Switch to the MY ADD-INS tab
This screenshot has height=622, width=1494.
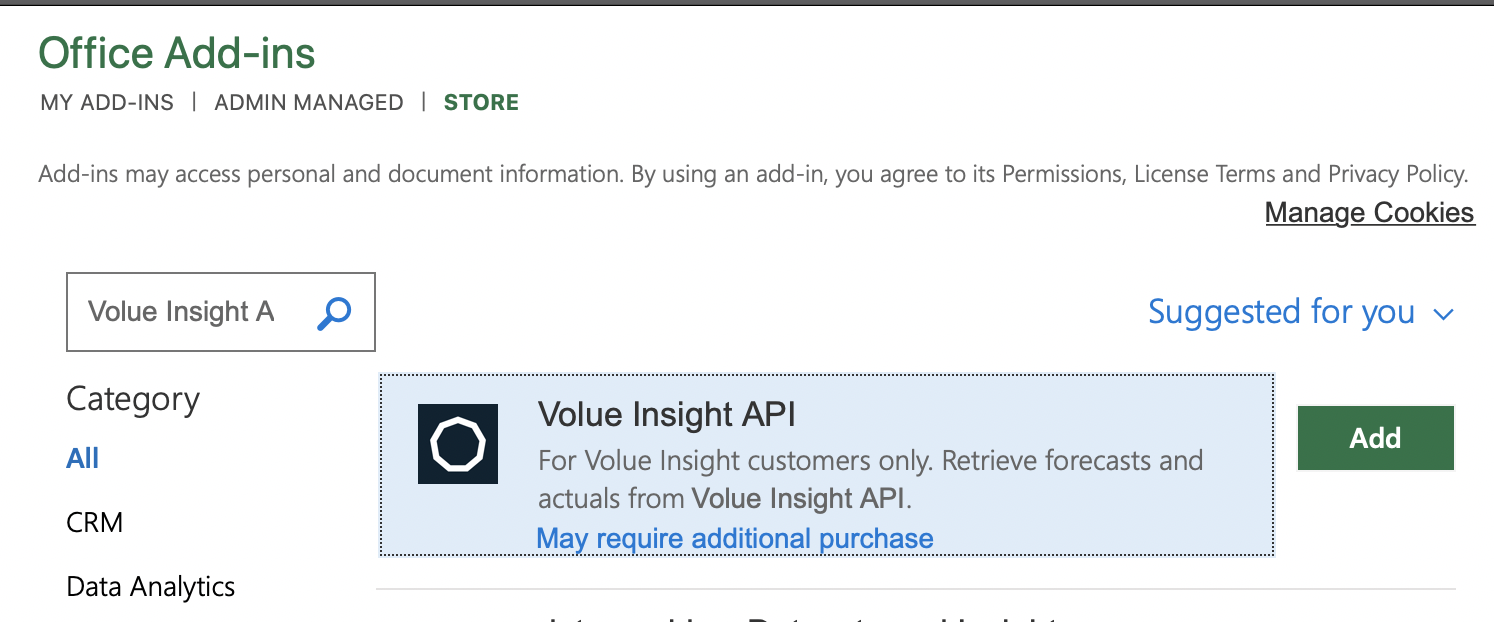tap(107, 102)
